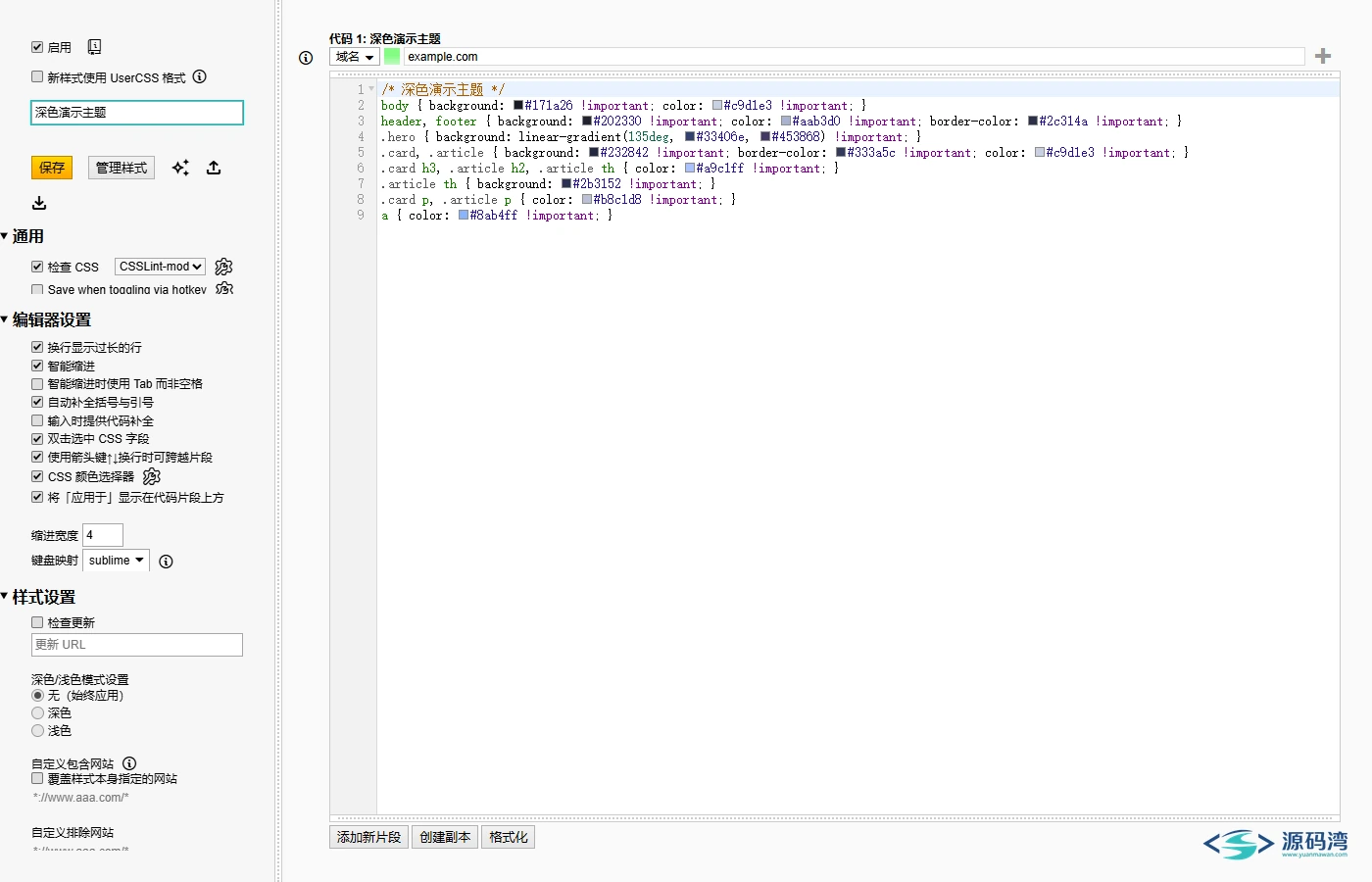Open the #8ab4ff color swatch on line 9
Viewport: 1372px width, 882px height.
pos(464,215)
